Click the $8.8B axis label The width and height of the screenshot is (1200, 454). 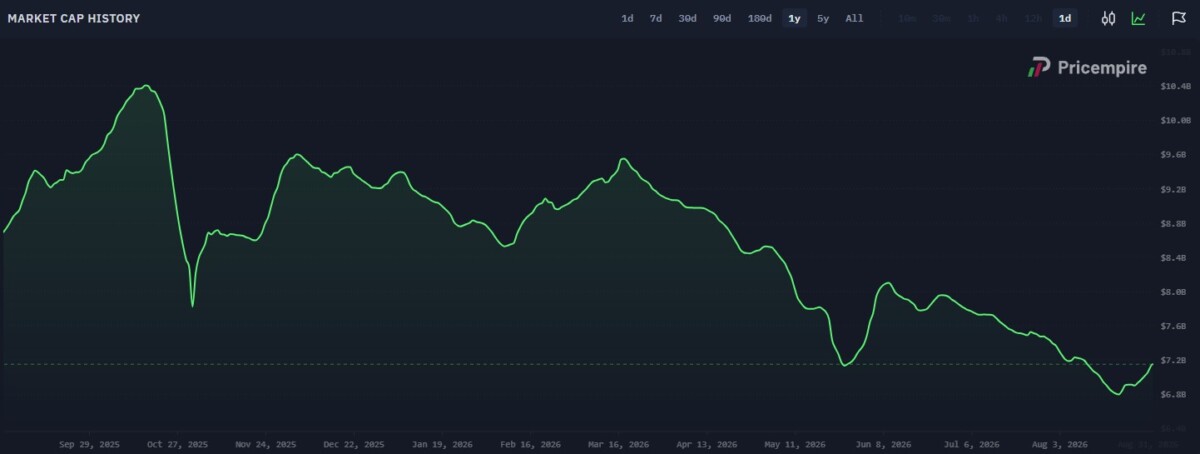coord(1173,223)
